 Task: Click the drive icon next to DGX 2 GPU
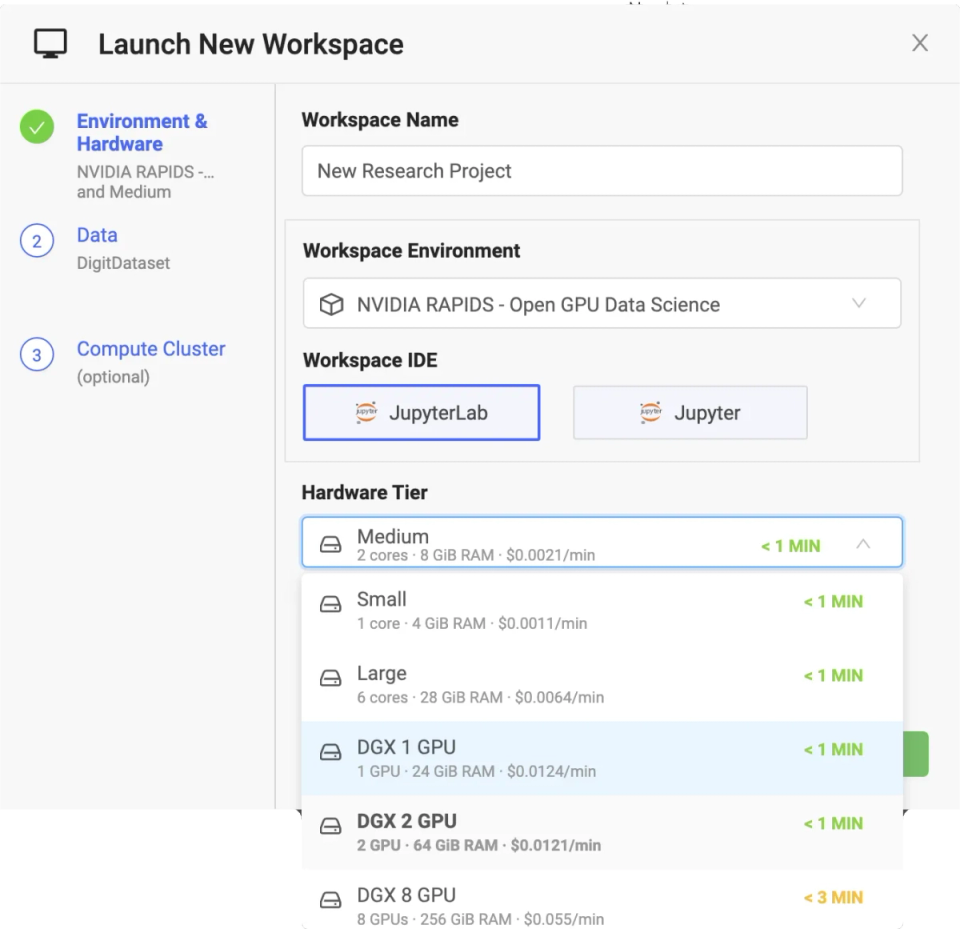(x=331, y=826)
